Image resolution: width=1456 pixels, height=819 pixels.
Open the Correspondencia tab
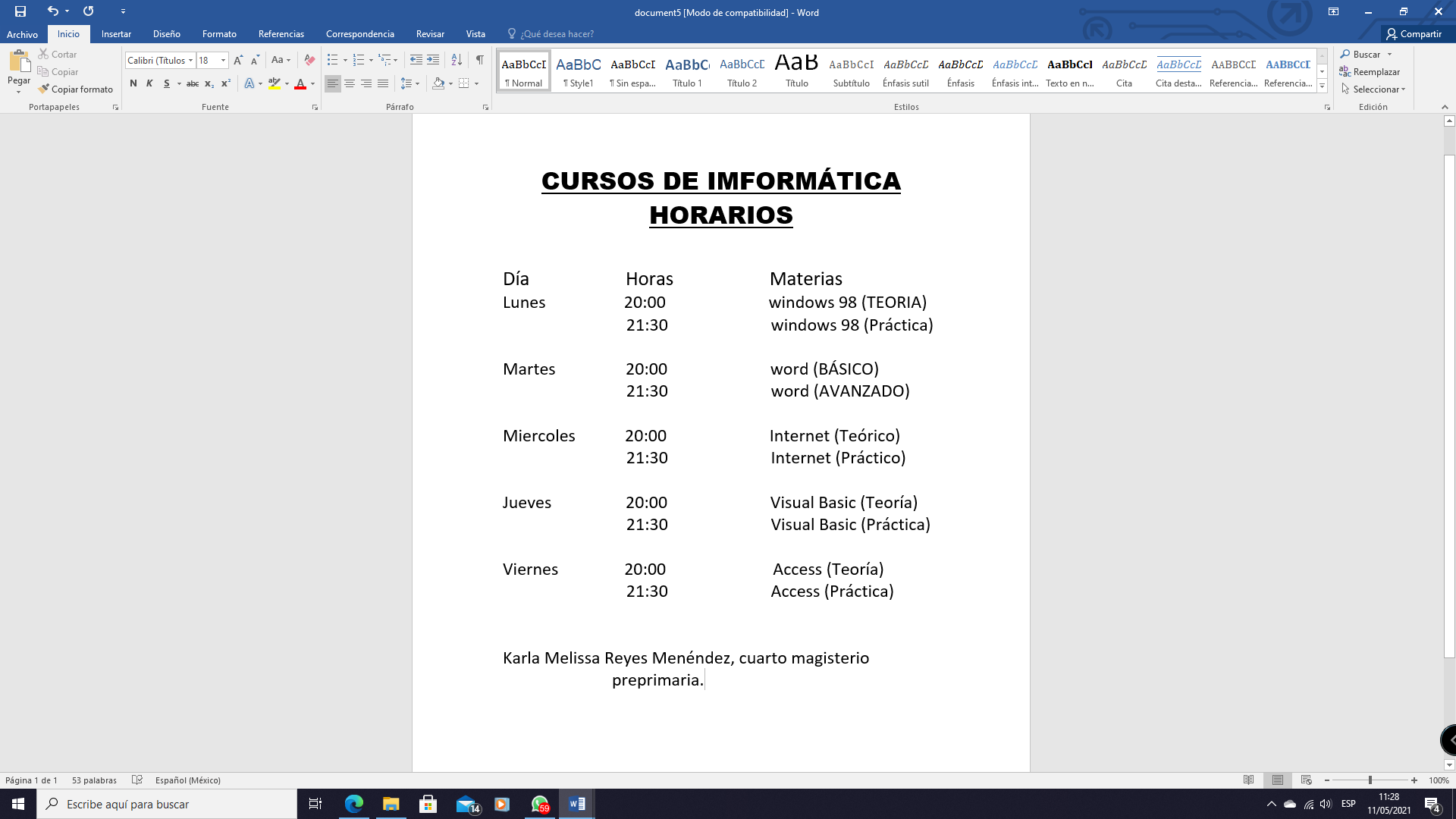pos(359,34)
